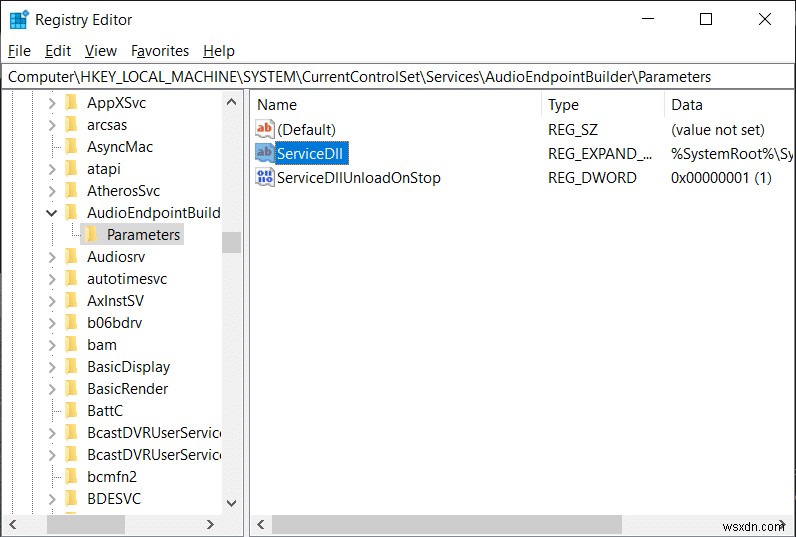Select the BasicDisplay folder icon
Viewport: 796px width, 537px height.
(x=72, y=366)
